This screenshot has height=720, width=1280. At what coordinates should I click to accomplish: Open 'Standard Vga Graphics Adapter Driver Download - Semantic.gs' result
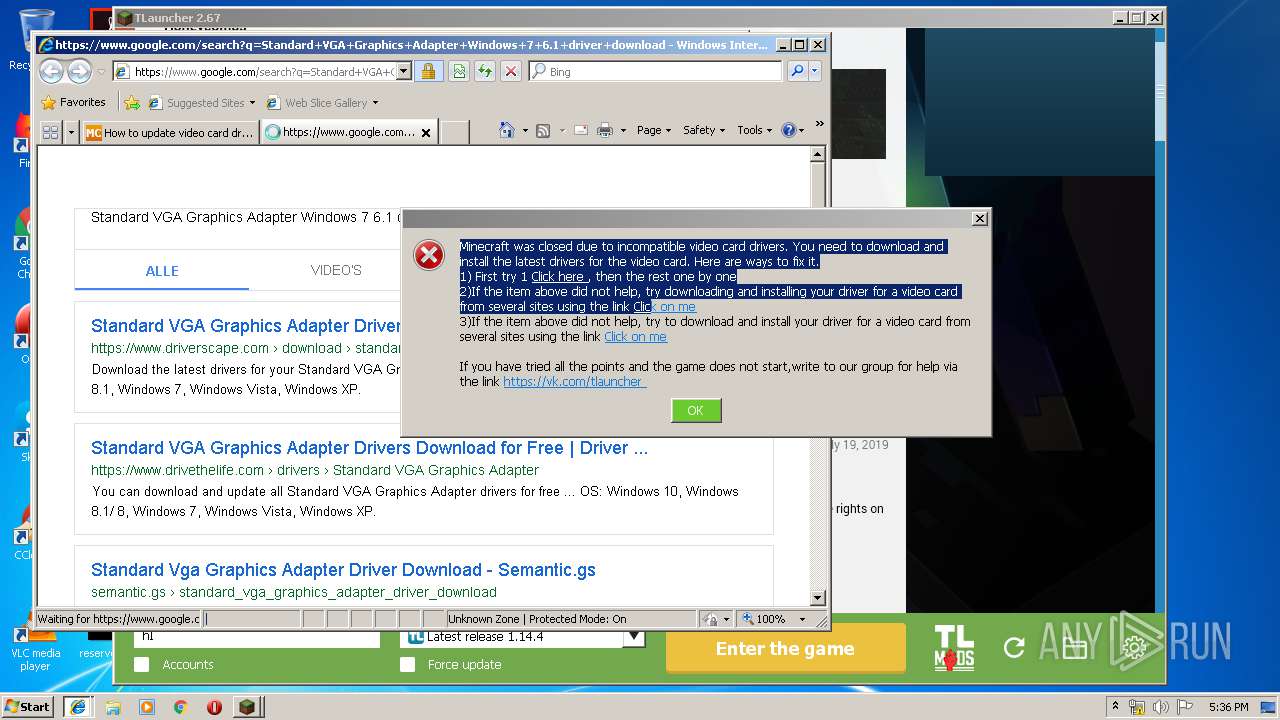point(343,570)
